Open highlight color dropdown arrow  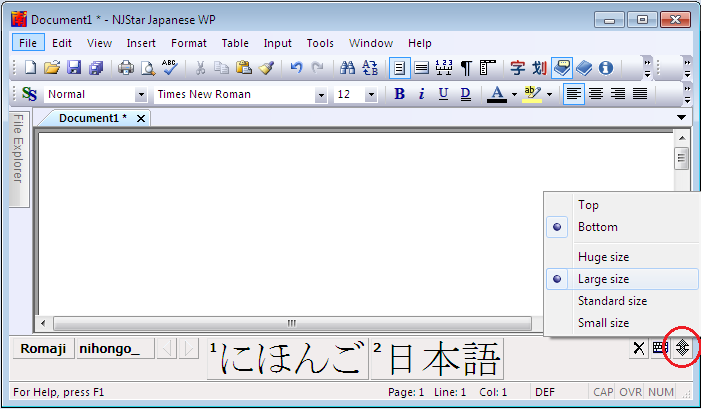coord(549,94)
